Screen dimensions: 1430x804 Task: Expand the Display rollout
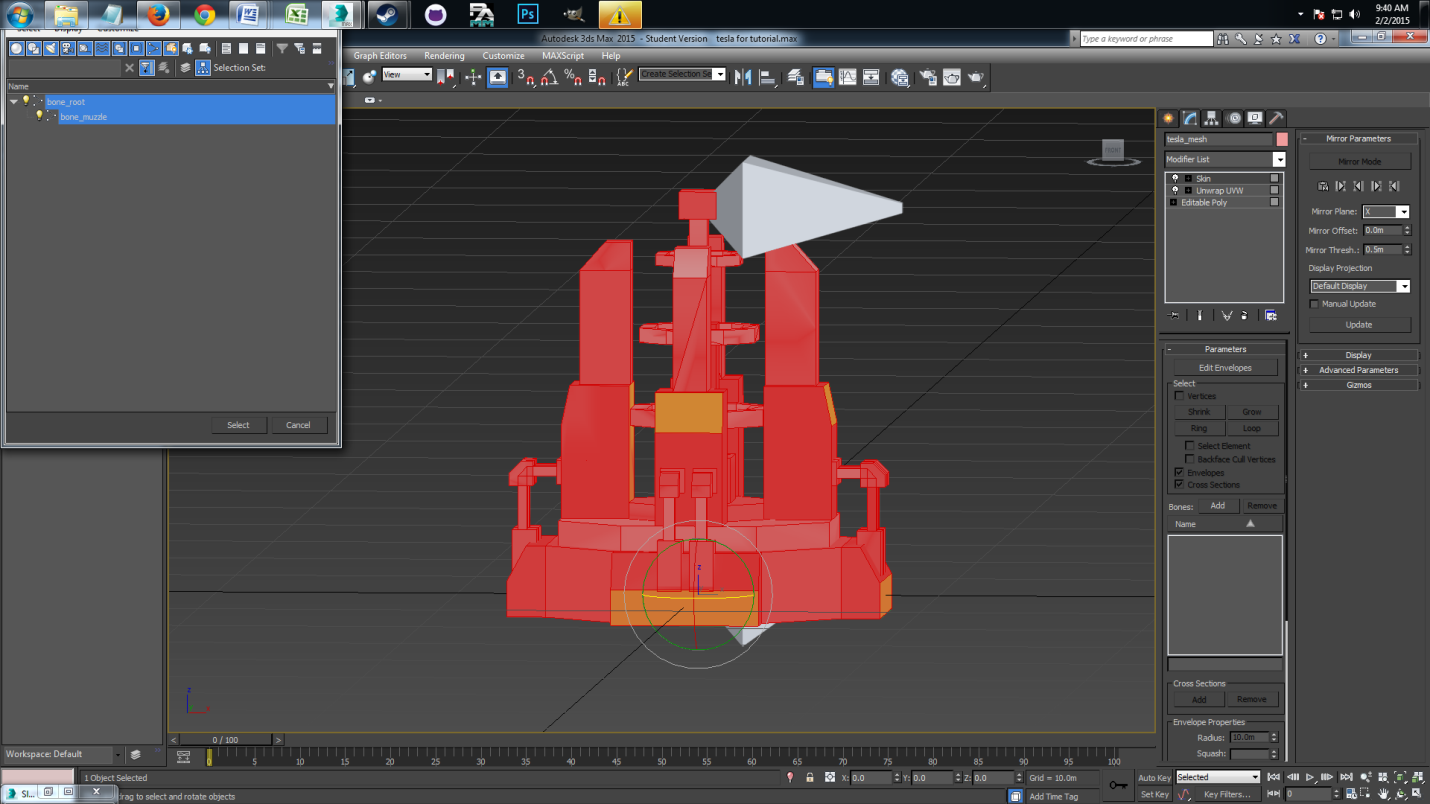tap(1358, 355)
